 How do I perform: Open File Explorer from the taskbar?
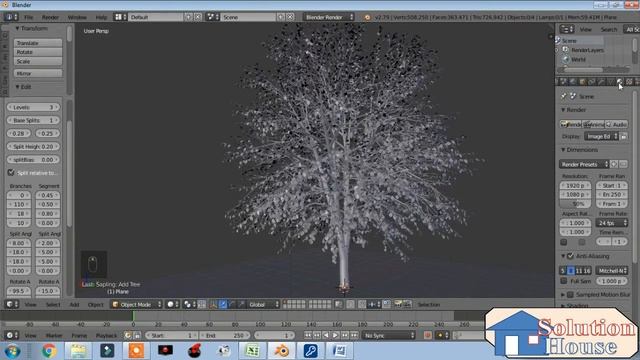[78, 351]
